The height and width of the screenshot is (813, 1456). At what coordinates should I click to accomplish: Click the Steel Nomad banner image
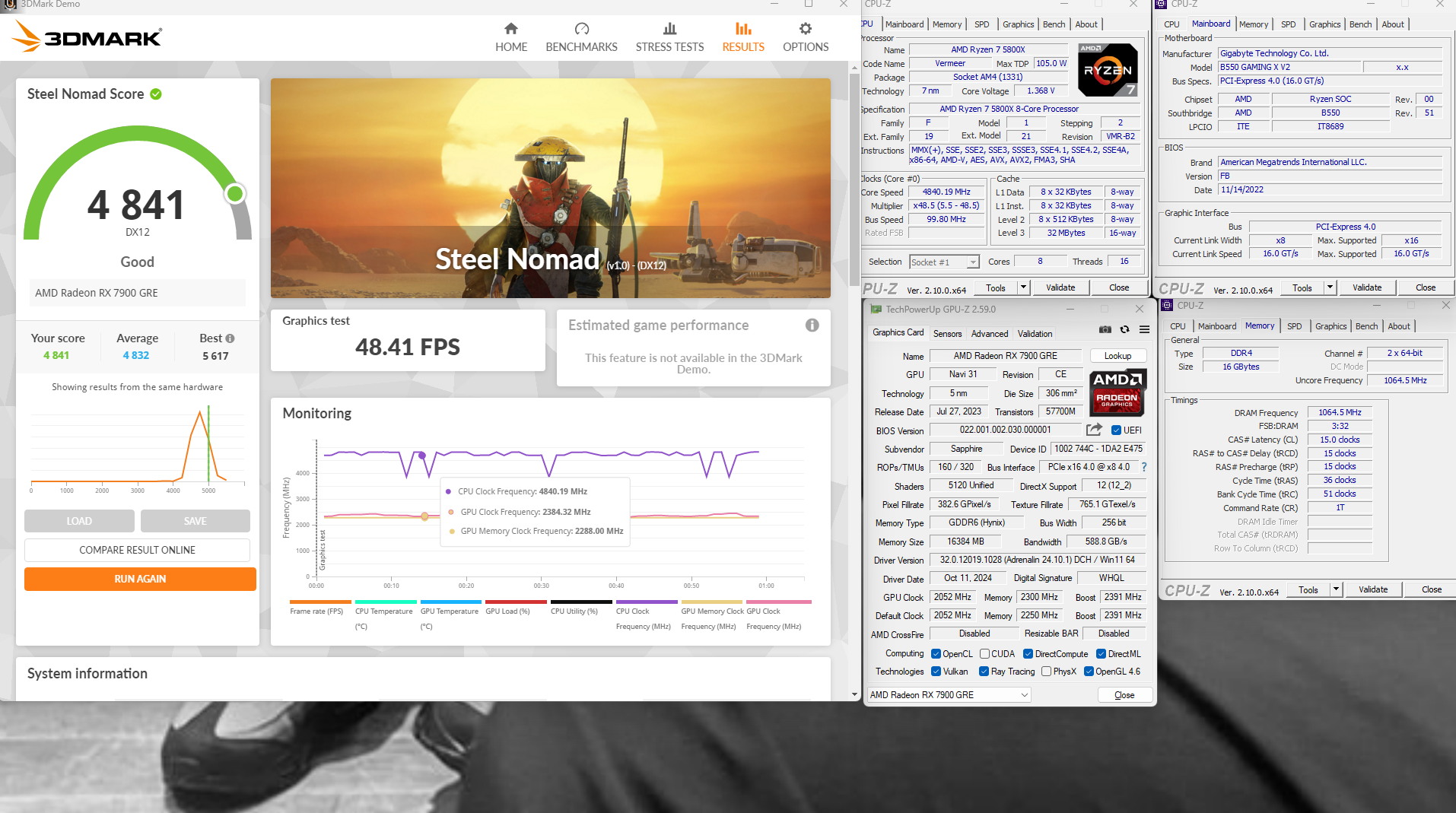(550, 188)
